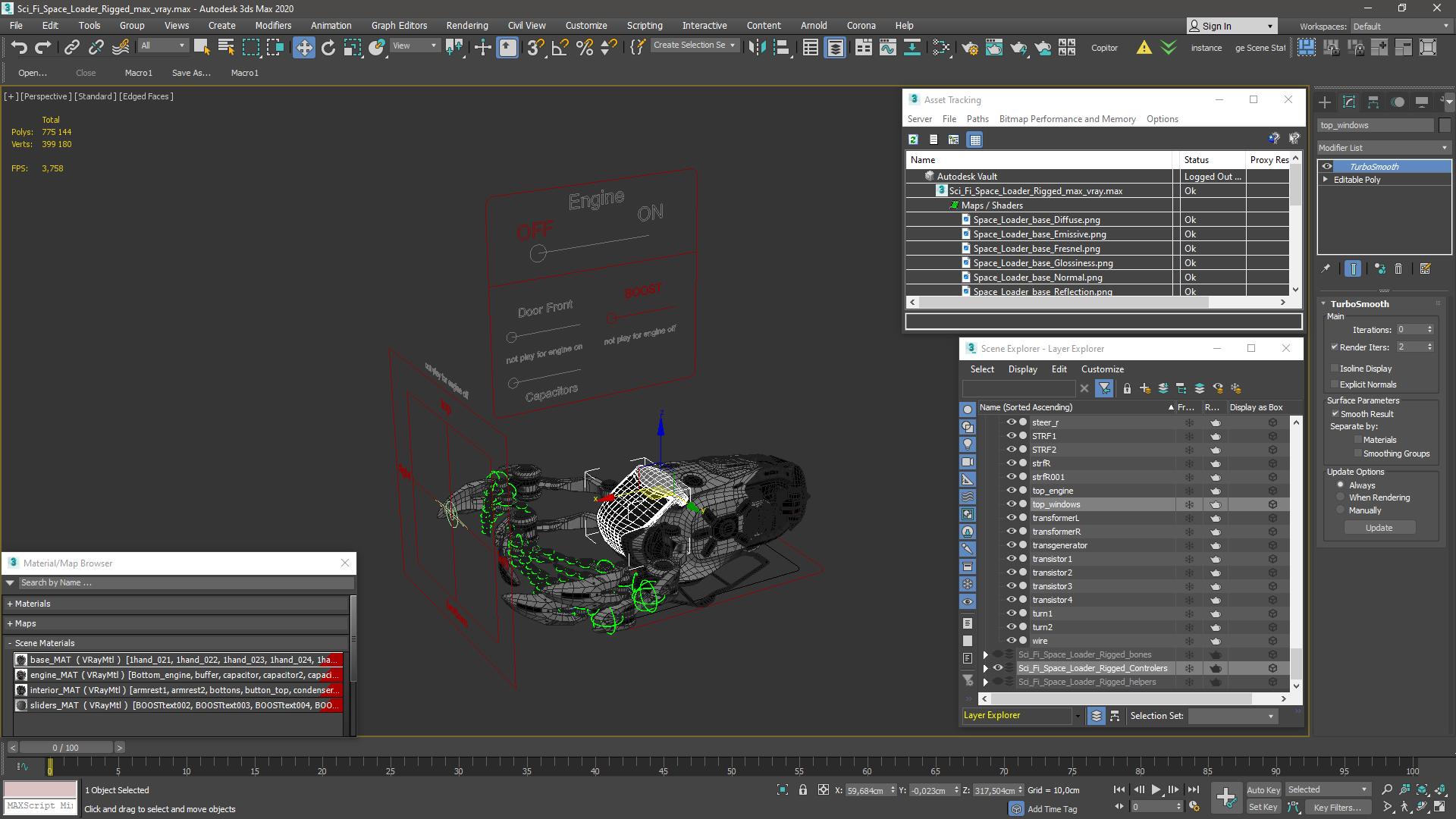
Task: Click the Layer Explorer filter icon
Action: coord(1104,388)
